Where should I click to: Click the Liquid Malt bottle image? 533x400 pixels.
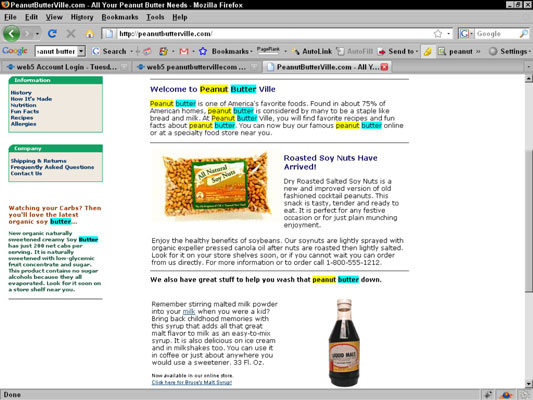[344, 343]
